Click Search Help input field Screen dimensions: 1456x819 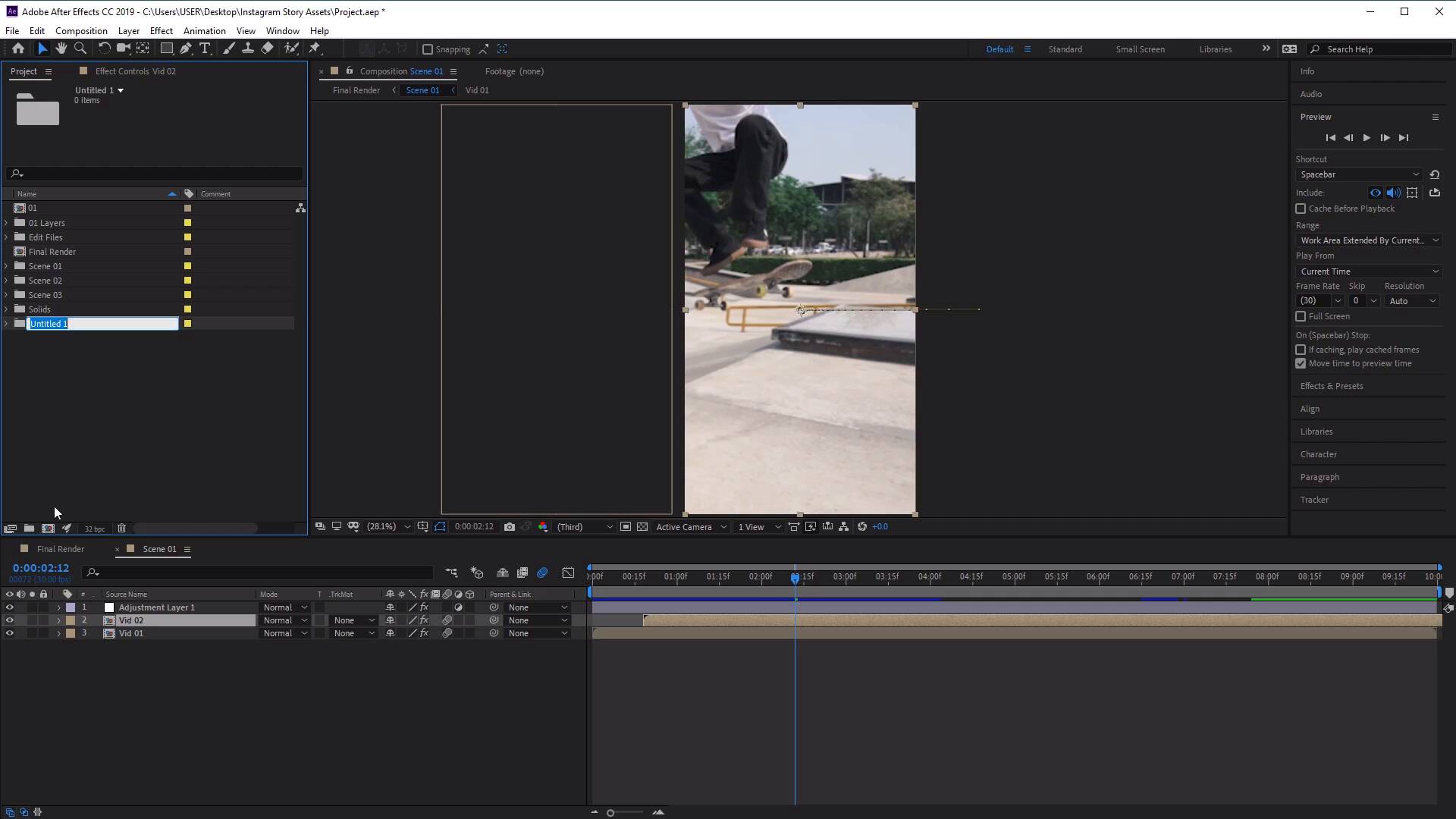(1385, 48)
